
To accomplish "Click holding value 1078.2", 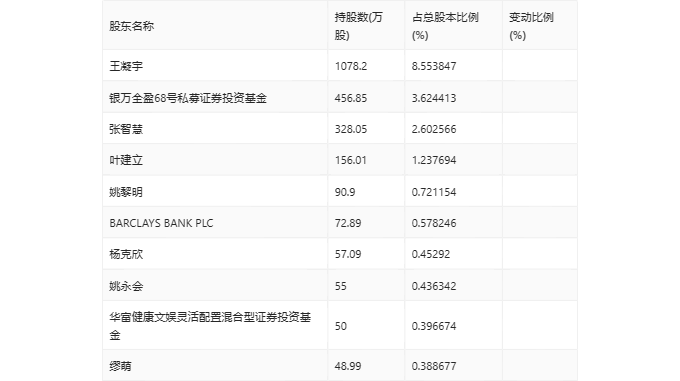I will coord(351,66).
